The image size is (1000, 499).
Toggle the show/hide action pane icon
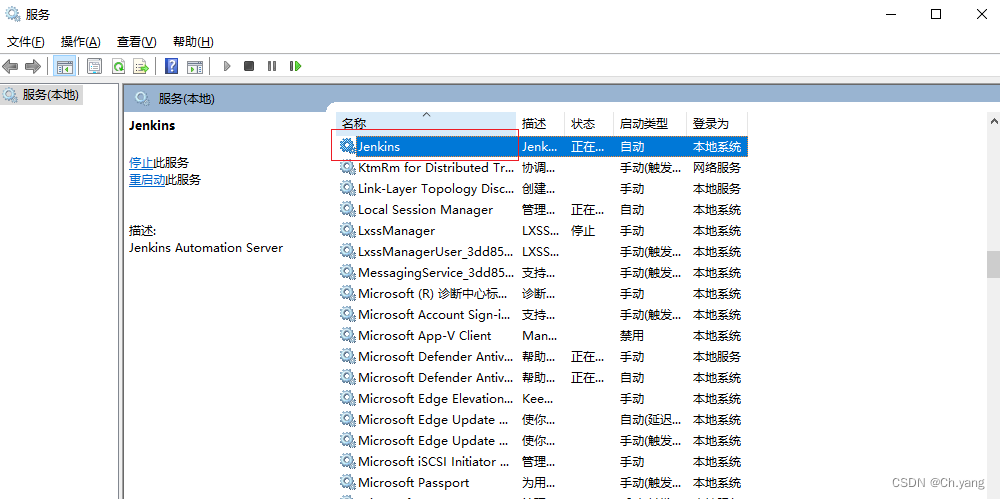[x=195, y=66]
